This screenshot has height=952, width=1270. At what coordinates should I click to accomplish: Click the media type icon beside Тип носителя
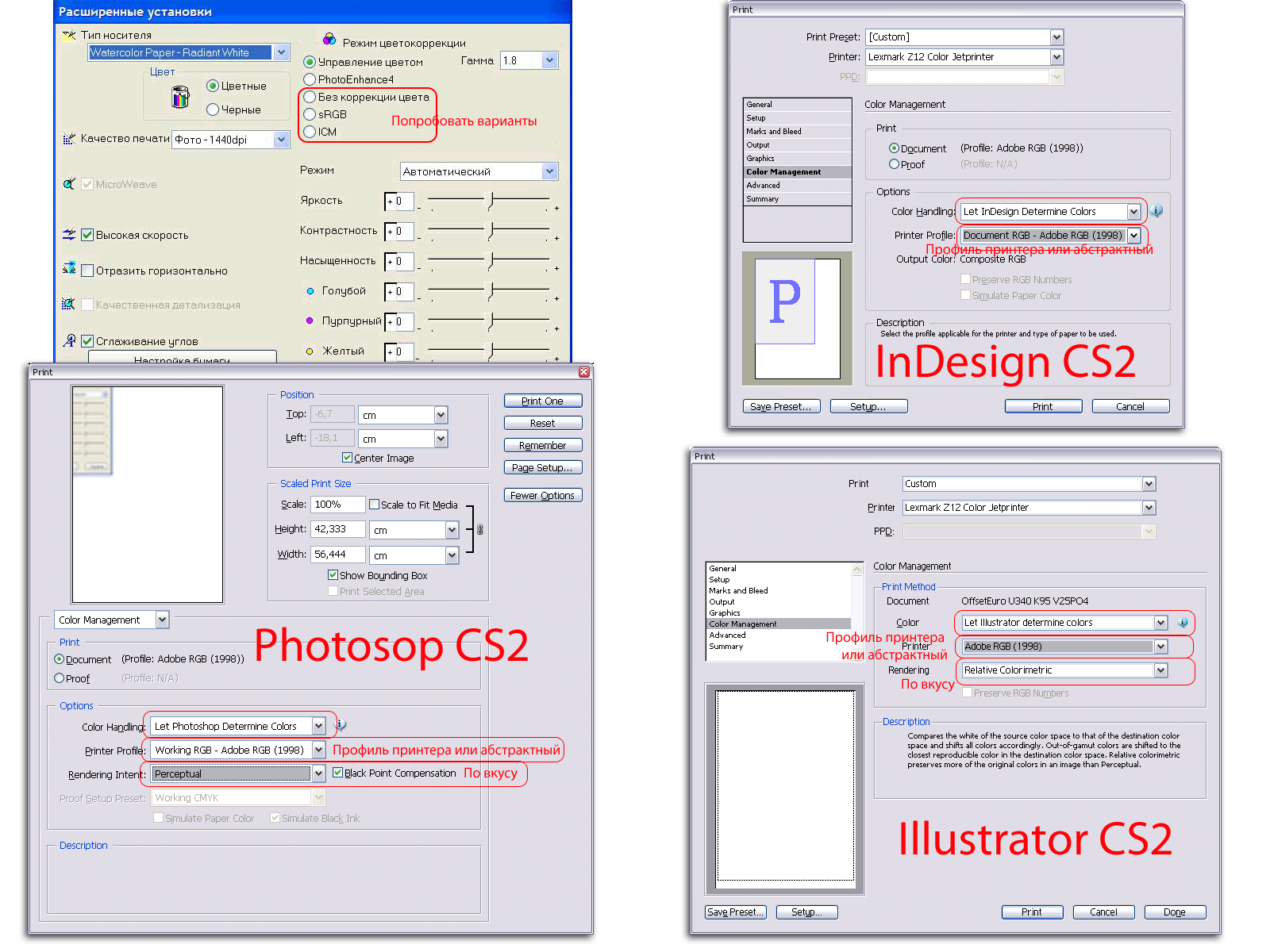coord(69,35)
